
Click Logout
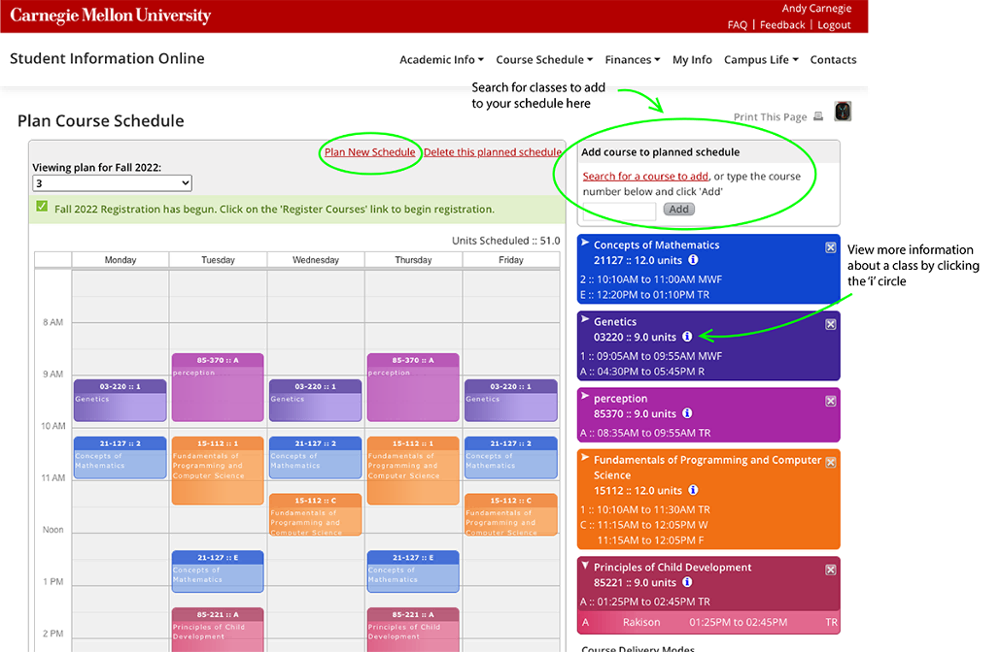834,25
